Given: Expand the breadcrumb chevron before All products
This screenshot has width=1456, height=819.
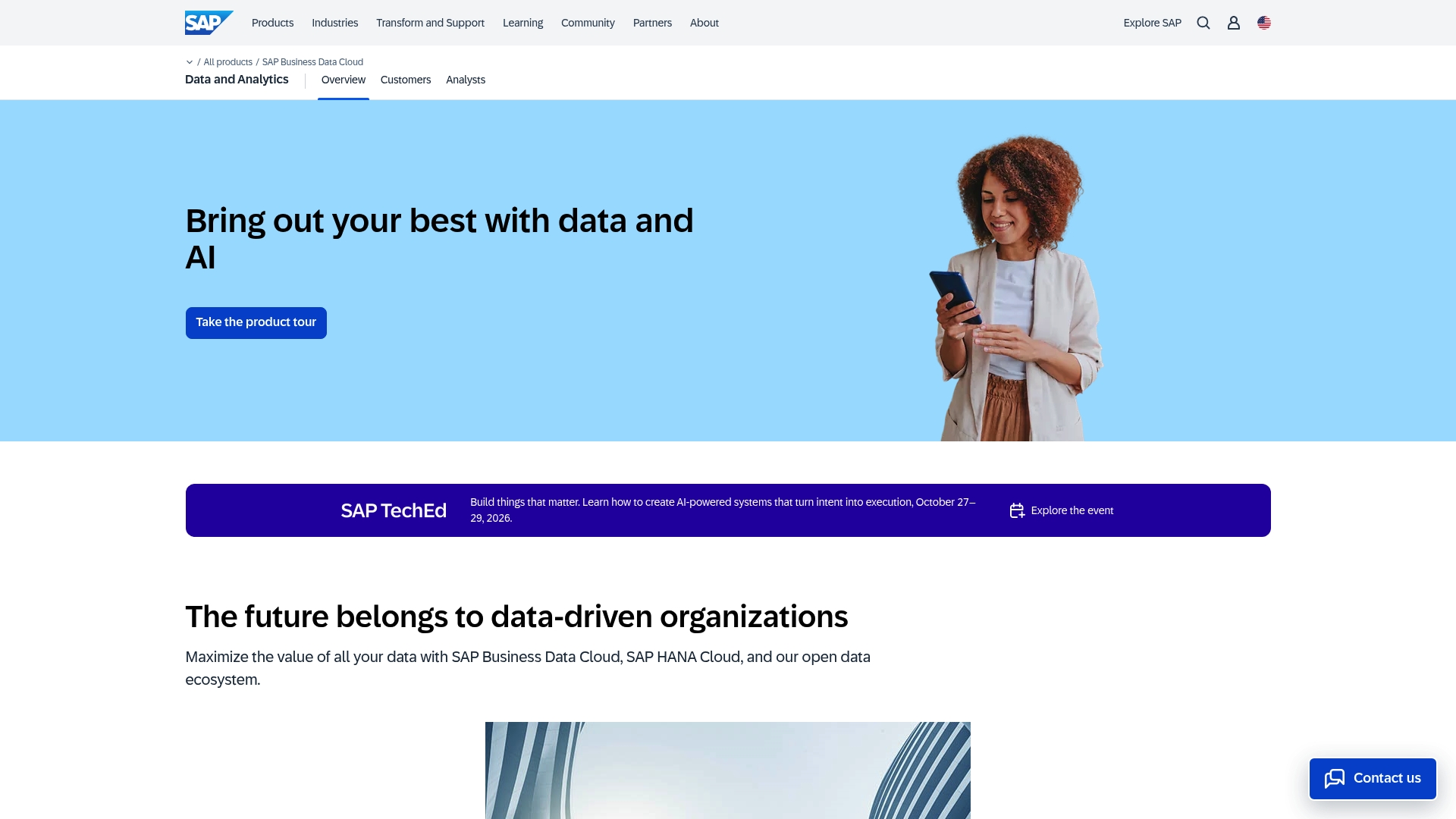Looking at the screenshot, I should 190,62.
